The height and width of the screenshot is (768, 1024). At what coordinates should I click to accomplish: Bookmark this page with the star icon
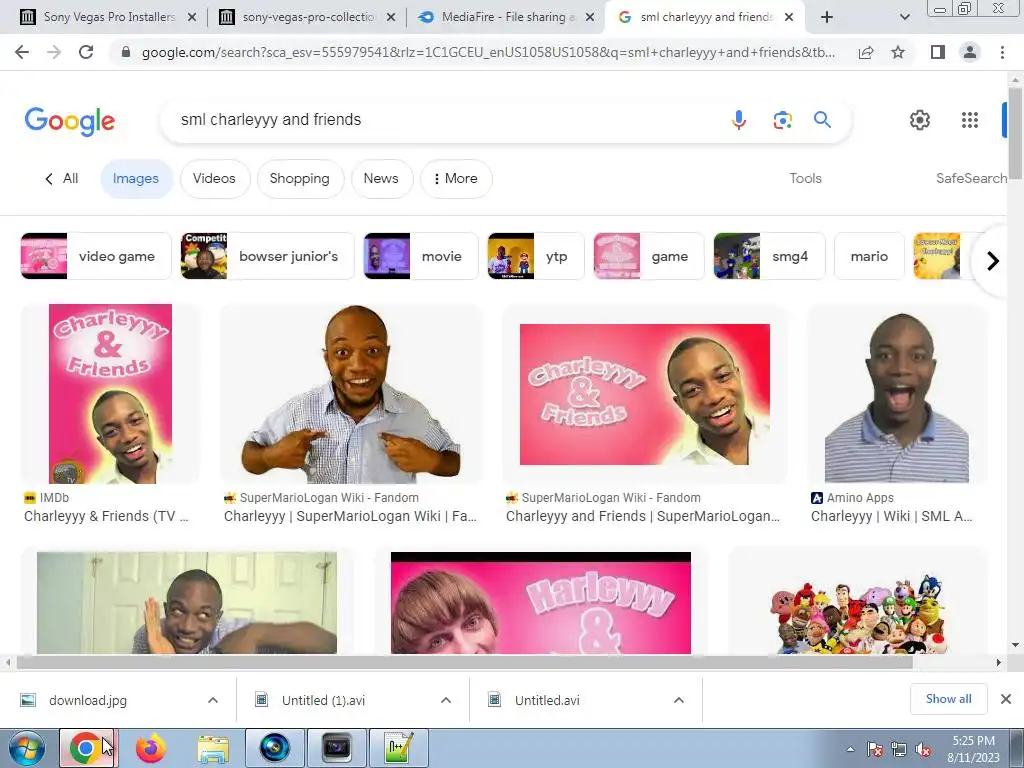tap(898, 52)
